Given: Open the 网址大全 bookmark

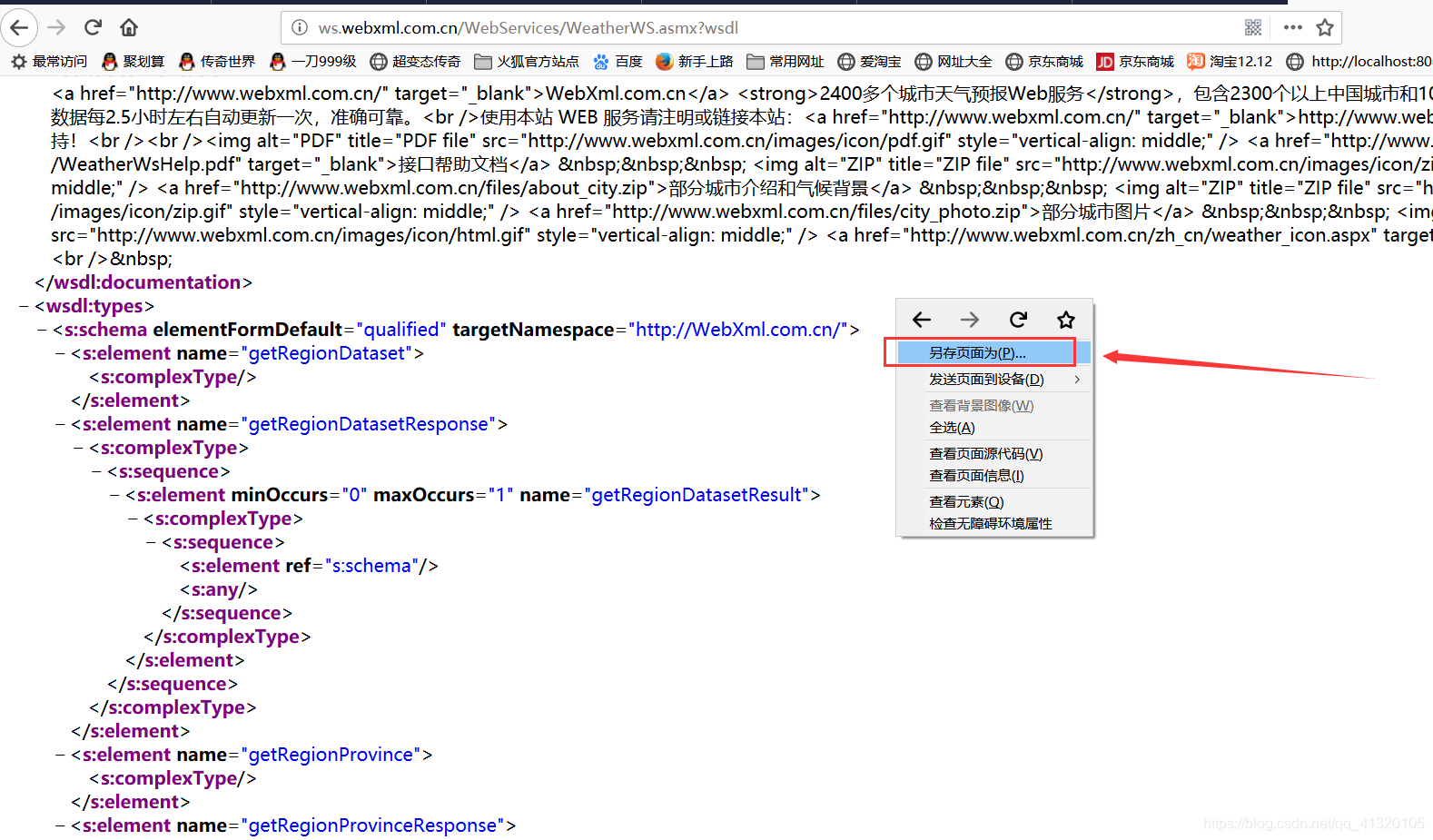Looking at the screenshot, I should tap(954, 62).
